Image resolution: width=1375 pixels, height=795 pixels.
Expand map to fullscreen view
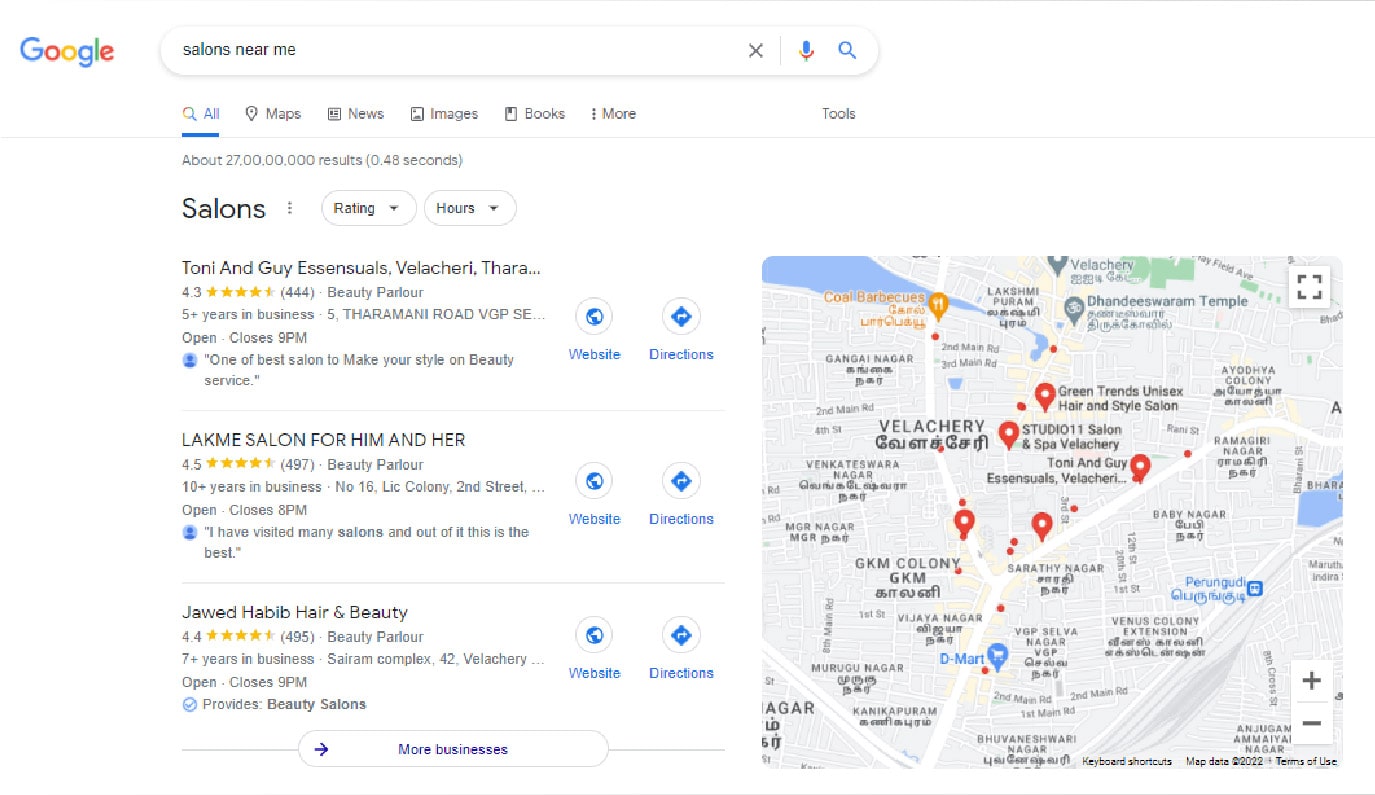[1309, 287]
